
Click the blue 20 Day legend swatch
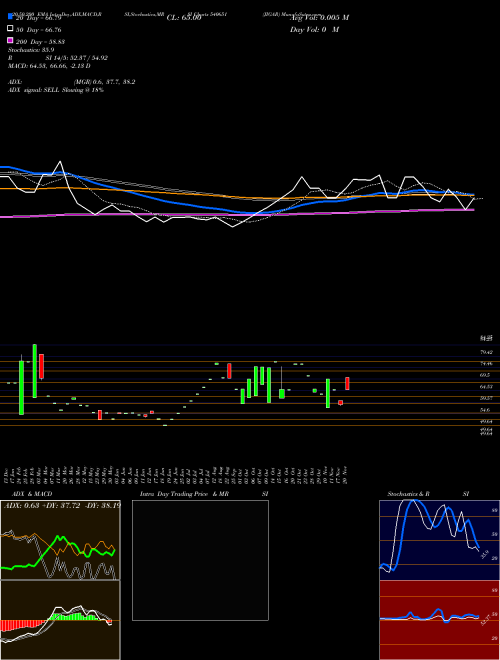10,17
